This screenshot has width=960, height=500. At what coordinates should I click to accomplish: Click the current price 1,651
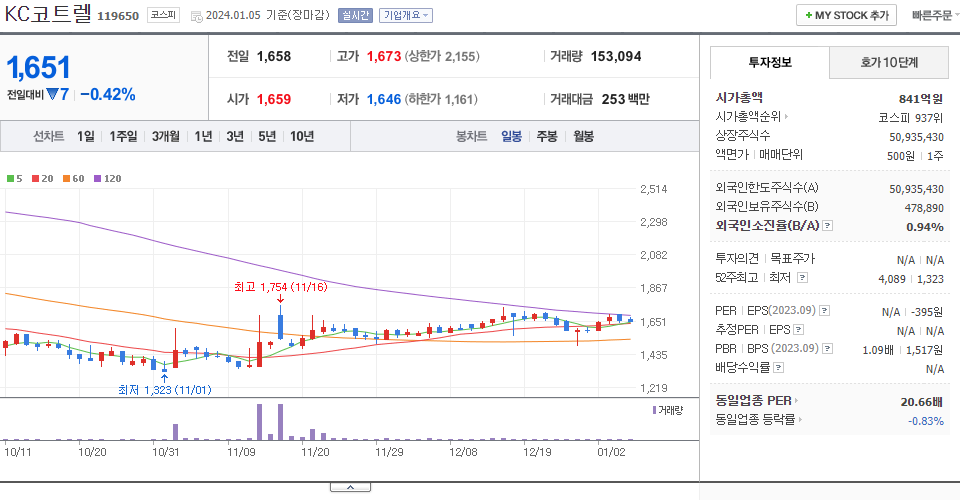(39, 67)
